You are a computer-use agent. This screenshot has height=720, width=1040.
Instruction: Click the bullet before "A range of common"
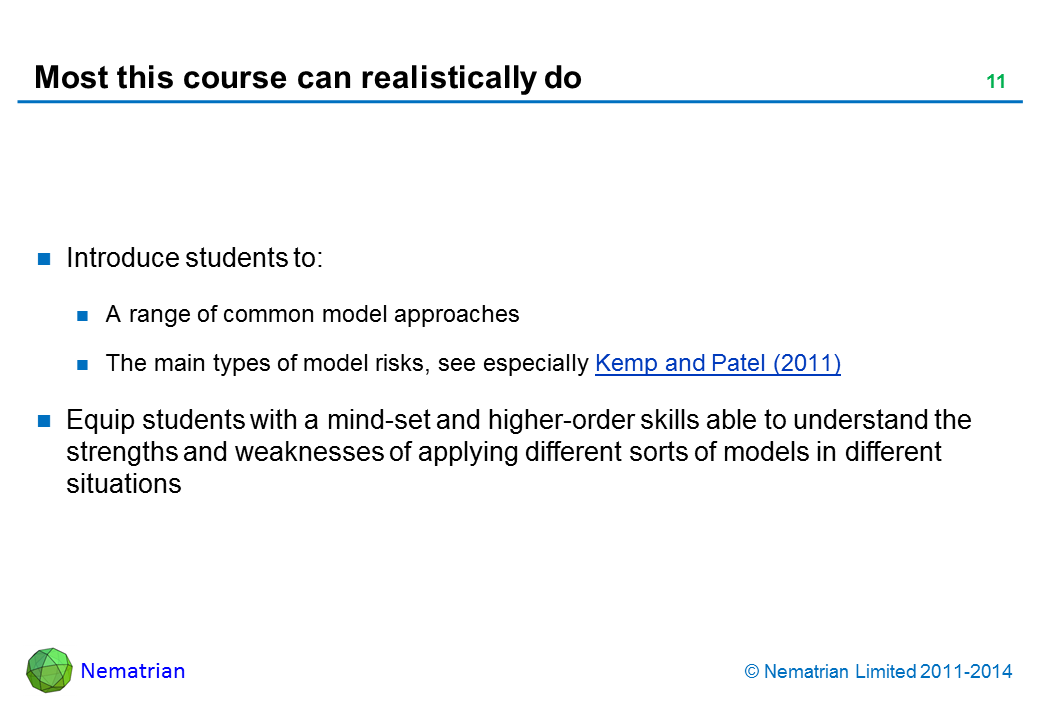(84, 316)
